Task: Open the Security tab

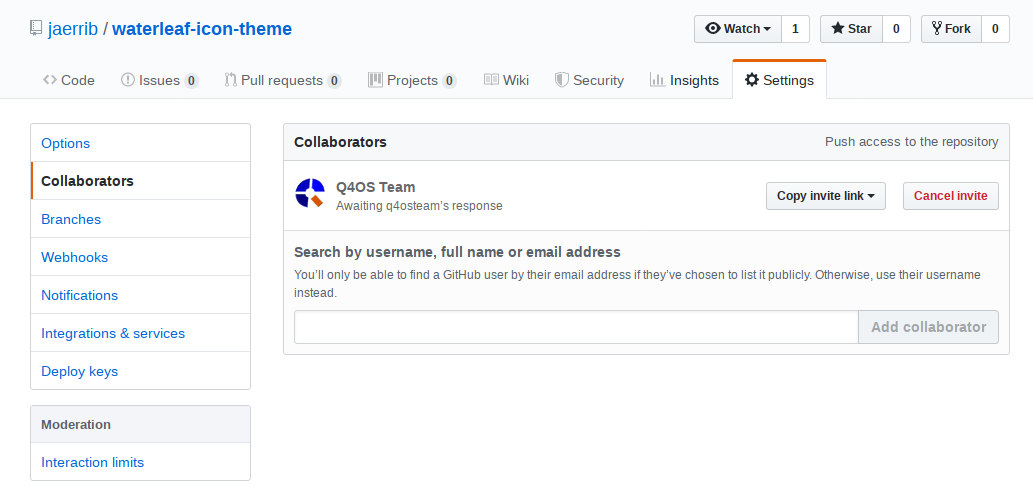Action: point(589,80)
